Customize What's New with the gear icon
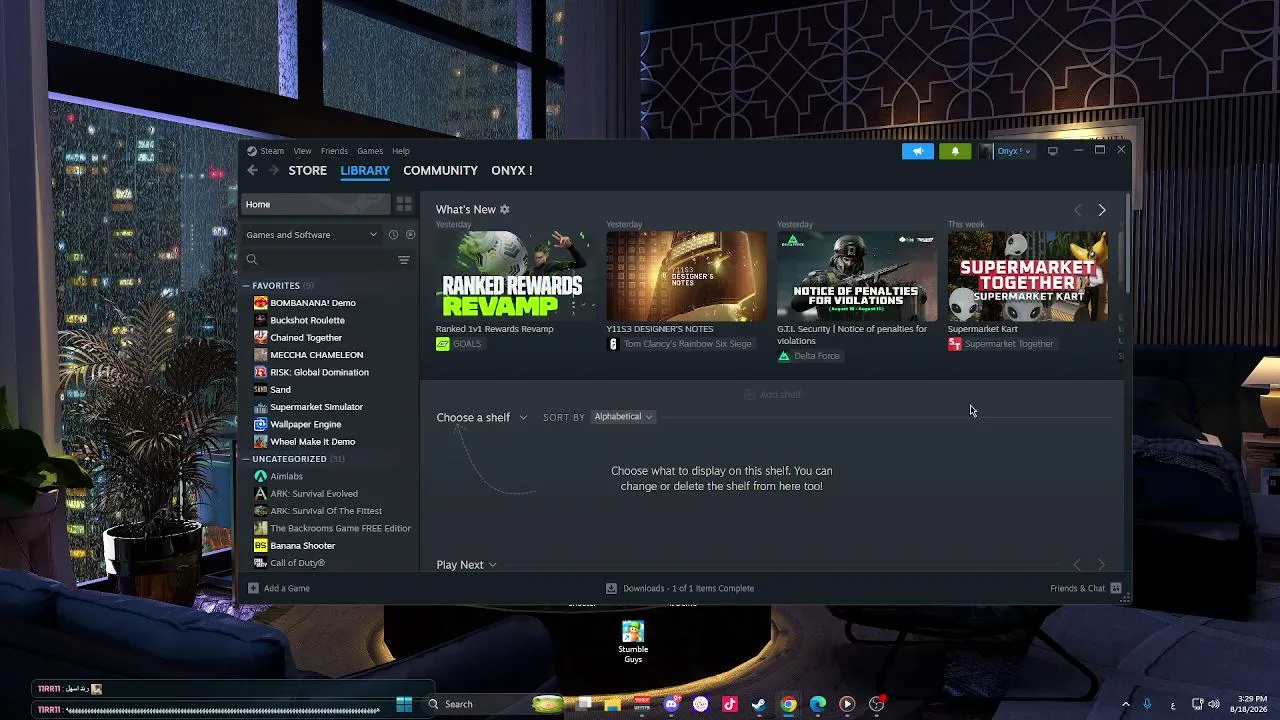This screenshot has height=720, width=1280. point(504,210)
